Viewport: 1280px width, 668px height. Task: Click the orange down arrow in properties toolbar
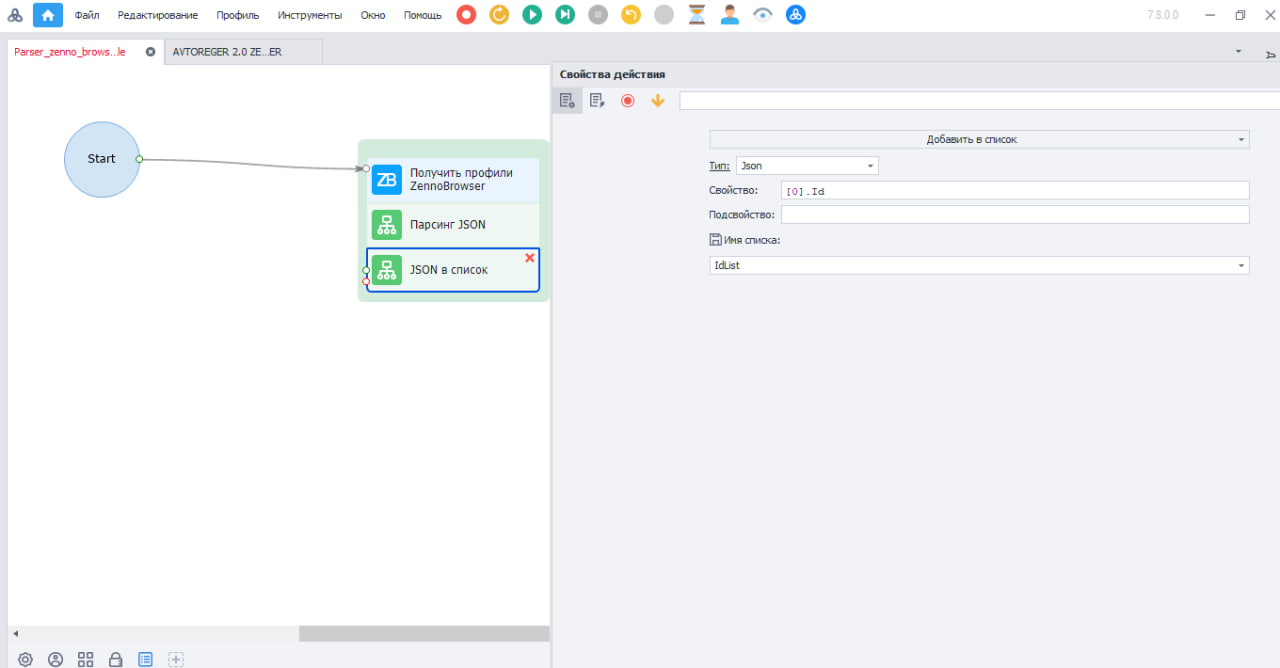pyautogui.click(x=657, y=100)
